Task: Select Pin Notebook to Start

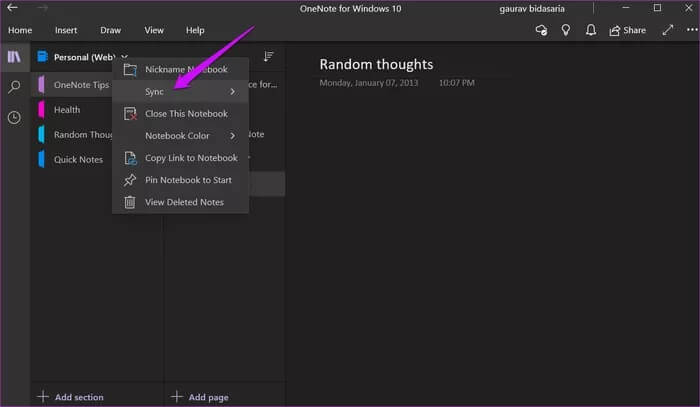Action: pyautogui.click(x=180, y=180)
